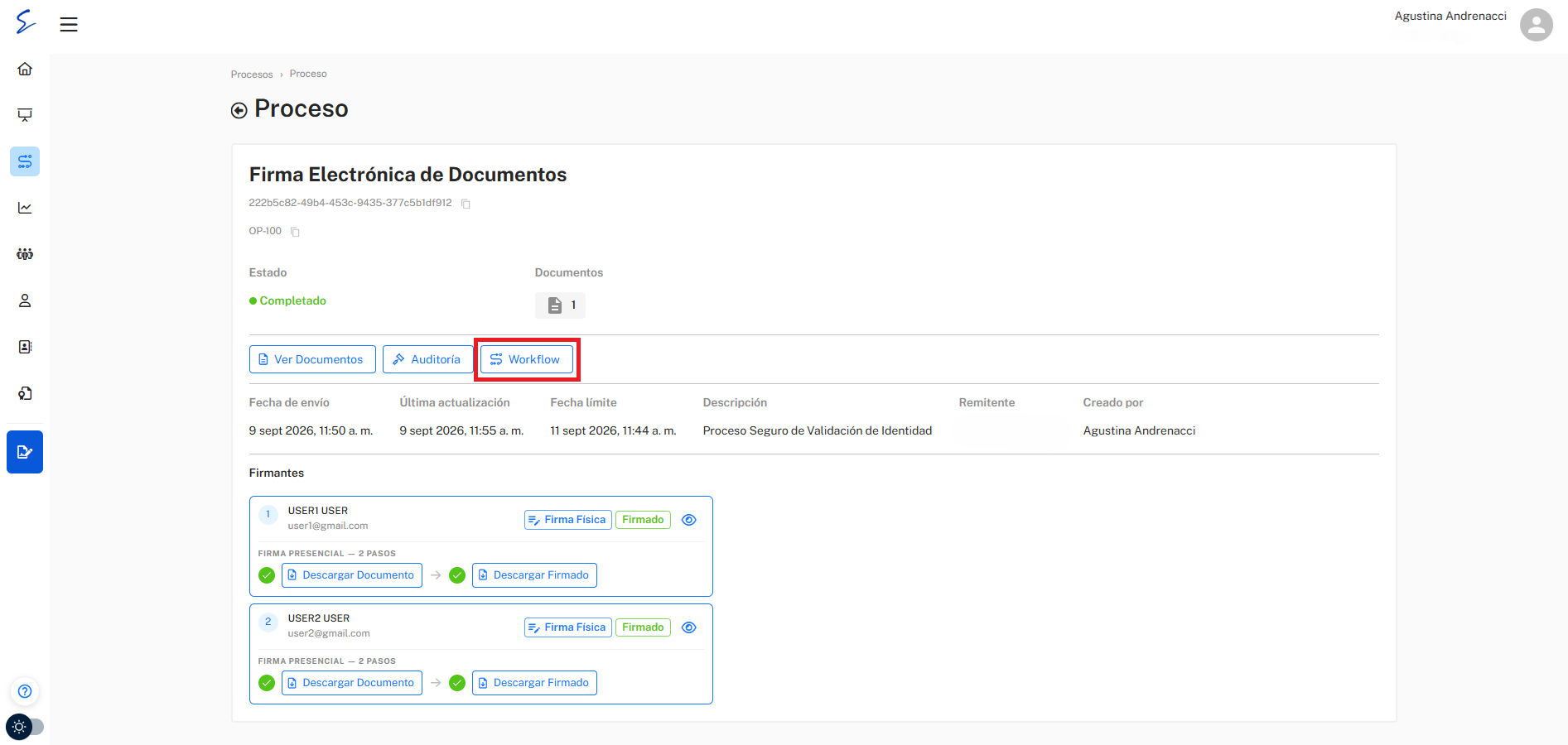Click Firma Física tag for USER2
Screen dimensions: 1568x745
[x=568, y=627]
